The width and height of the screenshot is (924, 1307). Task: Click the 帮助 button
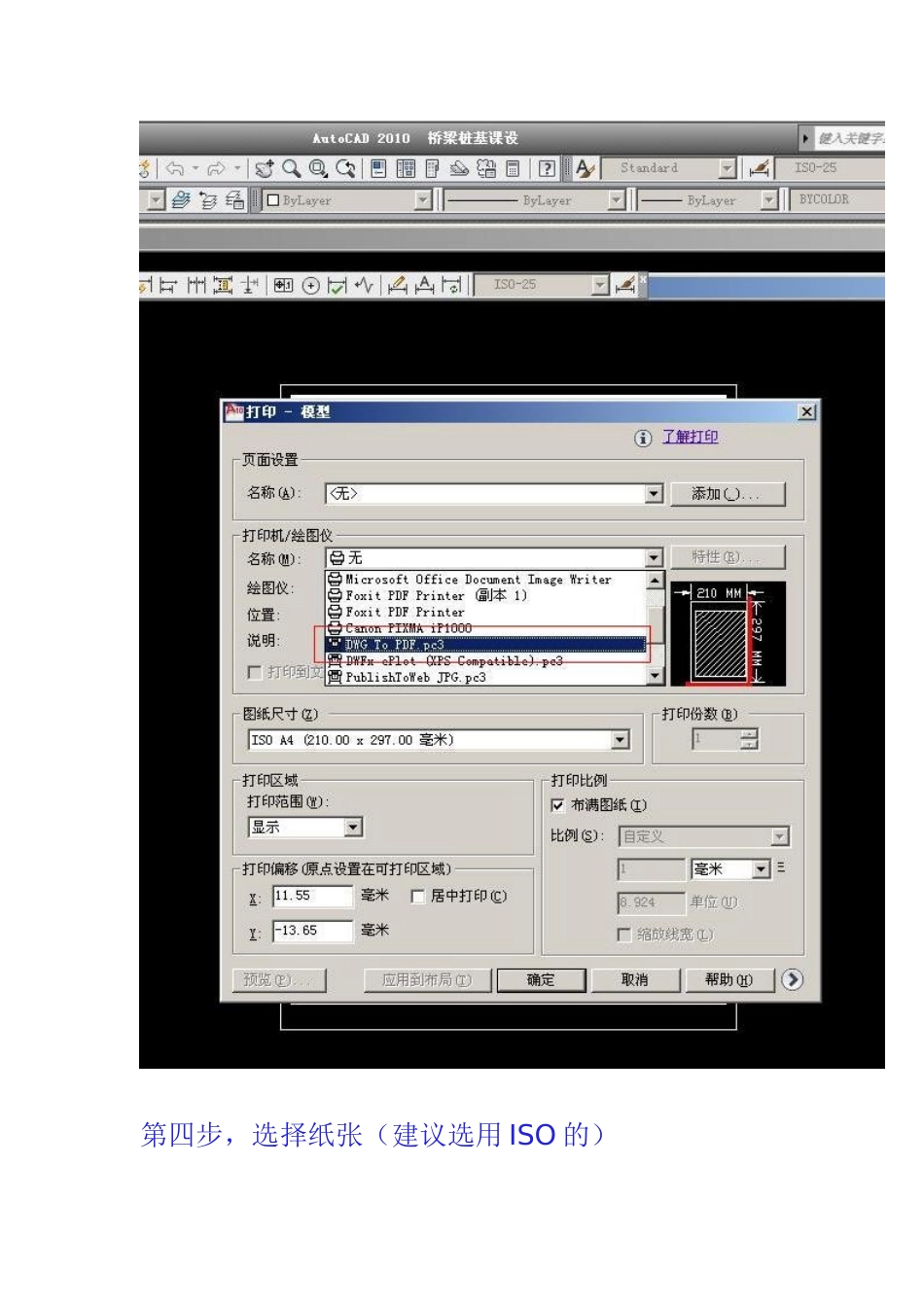click(729, 980)
